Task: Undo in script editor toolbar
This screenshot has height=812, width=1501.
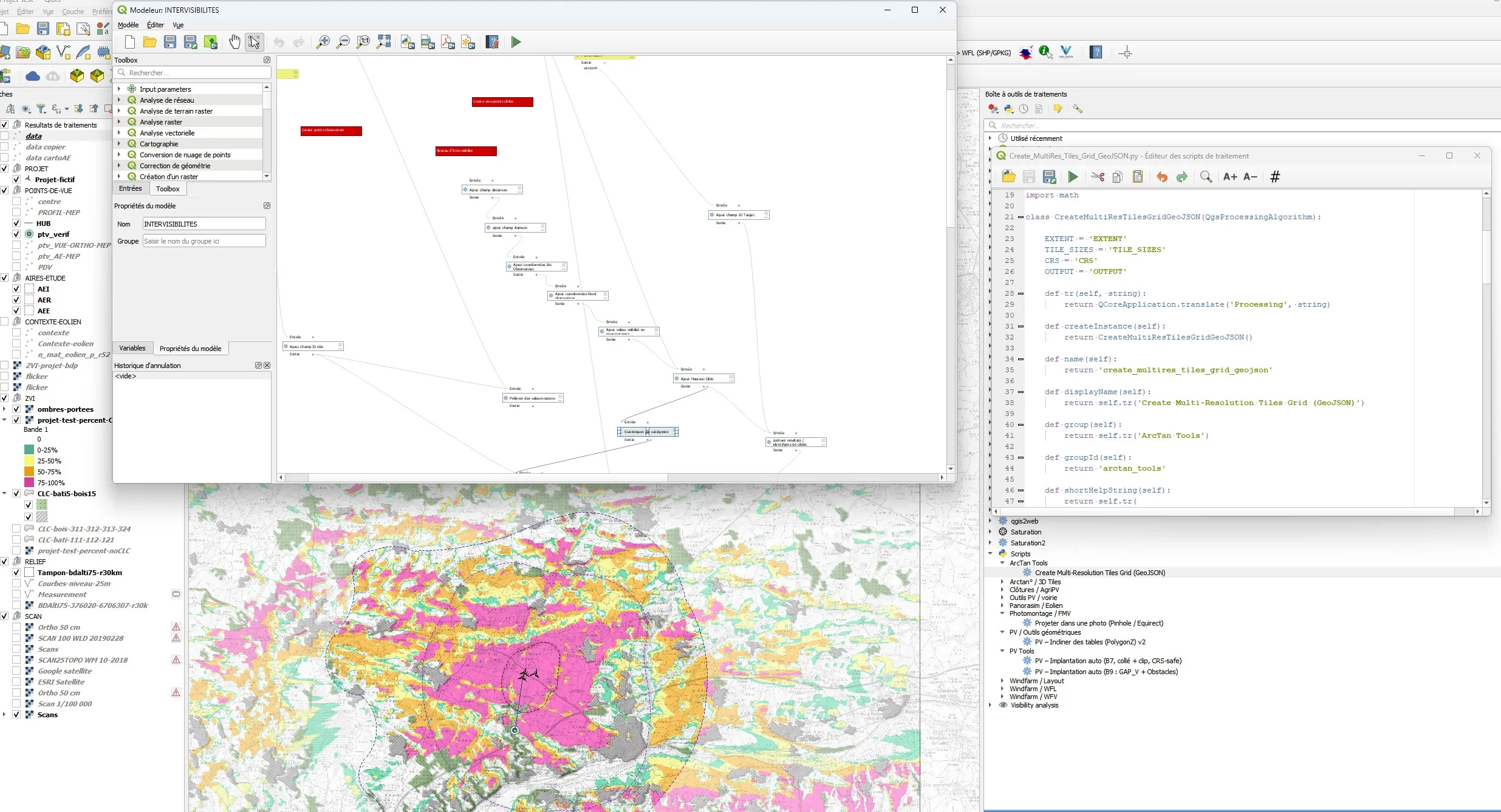Action: pos(1162,177)
